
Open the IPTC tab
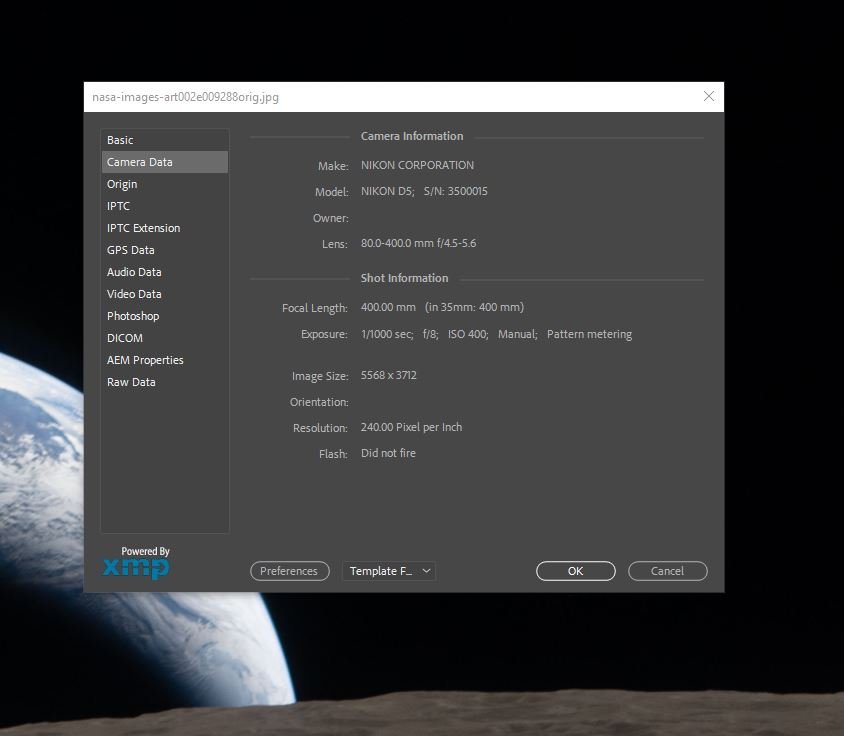pos(165,206)
